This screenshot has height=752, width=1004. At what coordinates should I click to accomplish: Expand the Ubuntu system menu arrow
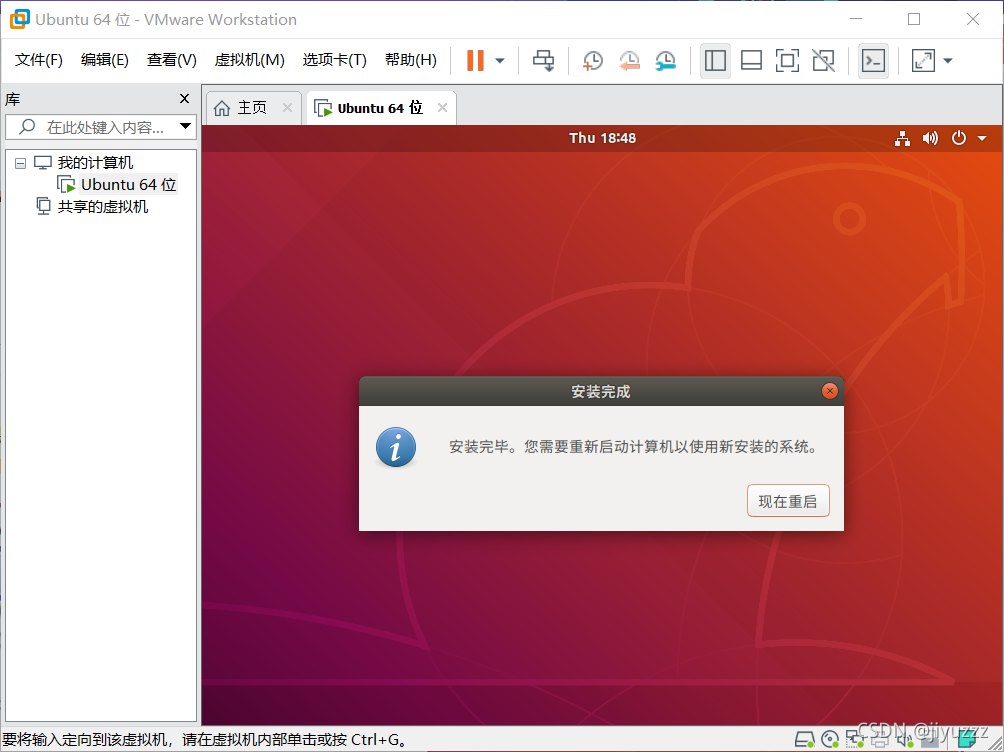click(982, 138)
